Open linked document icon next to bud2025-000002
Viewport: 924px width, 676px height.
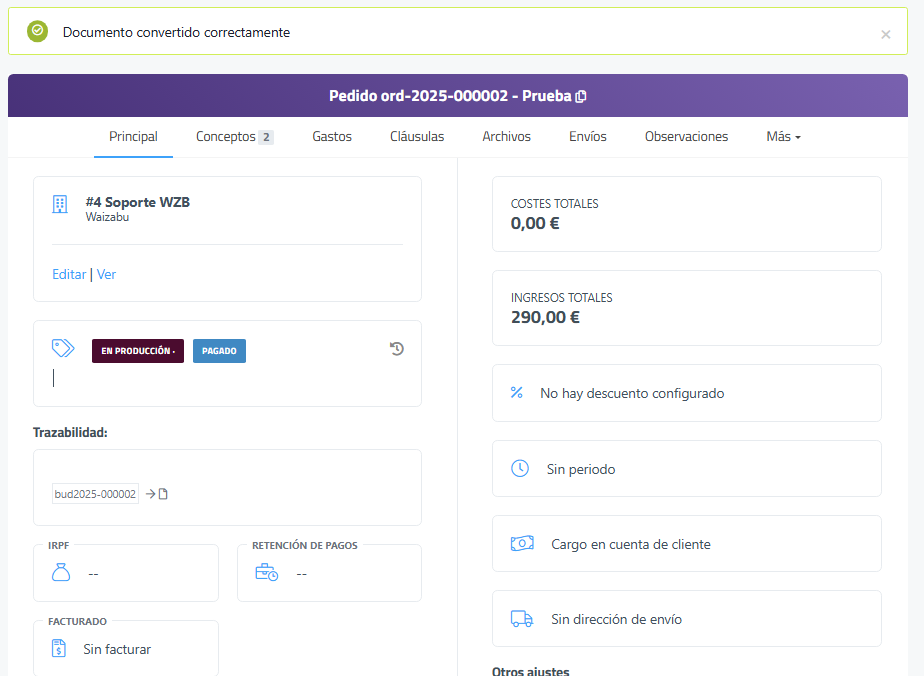163,494
